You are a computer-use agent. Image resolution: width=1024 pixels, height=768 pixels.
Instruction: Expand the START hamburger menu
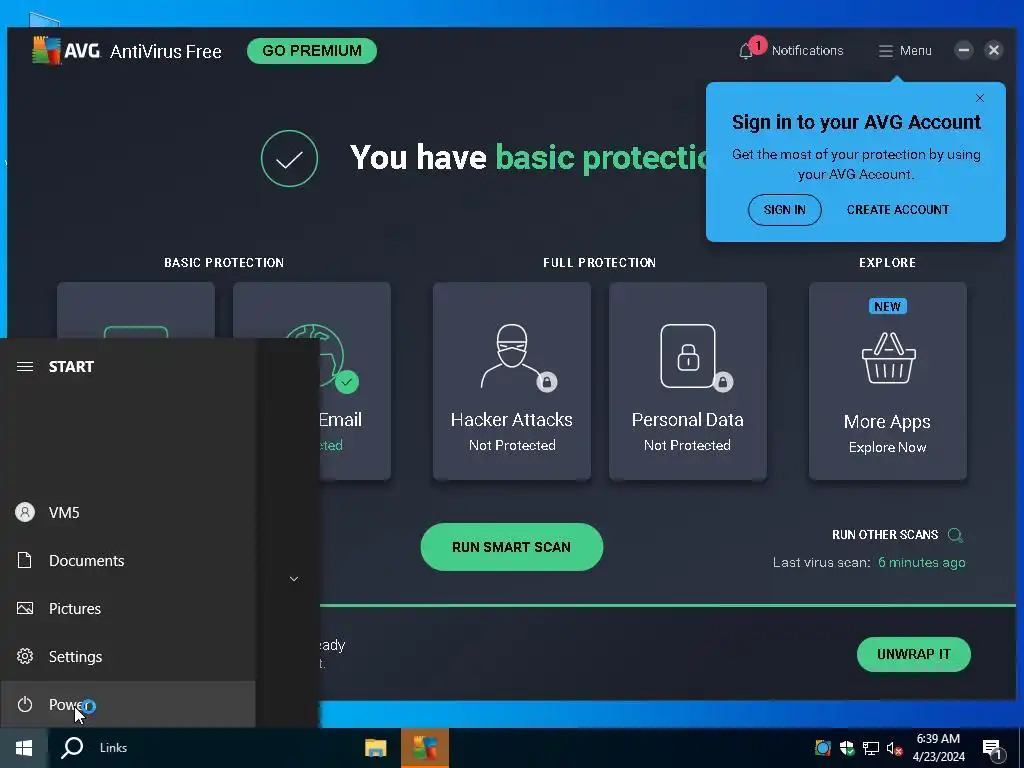click(25, 366)
